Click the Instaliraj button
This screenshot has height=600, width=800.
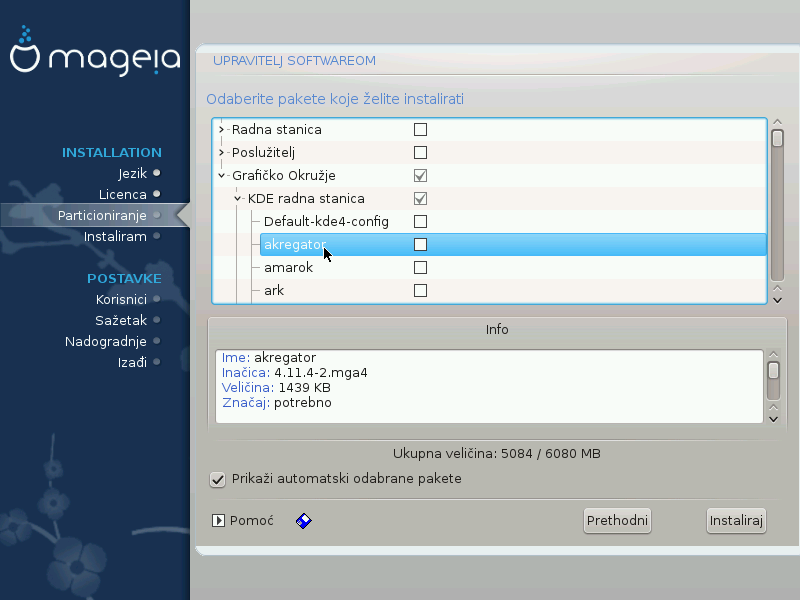[736, 520]
